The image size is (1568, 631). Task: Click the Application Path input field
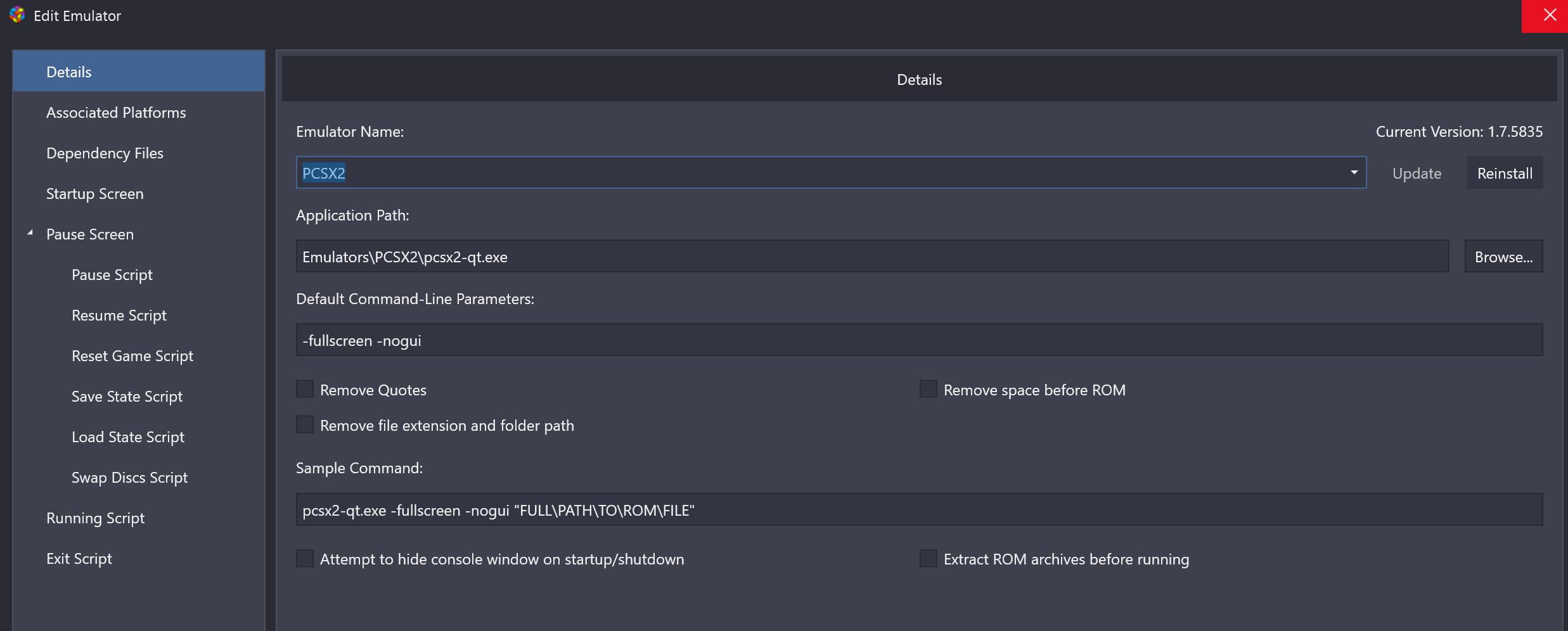point(872,257)
